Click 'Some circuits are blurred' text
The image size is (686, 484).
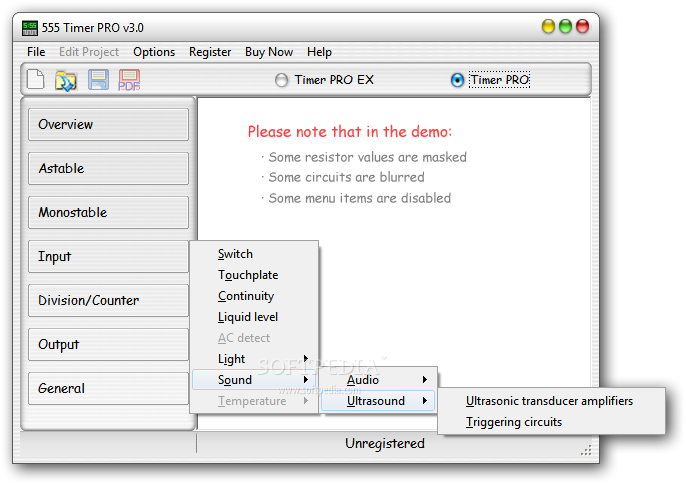(346, 177)
